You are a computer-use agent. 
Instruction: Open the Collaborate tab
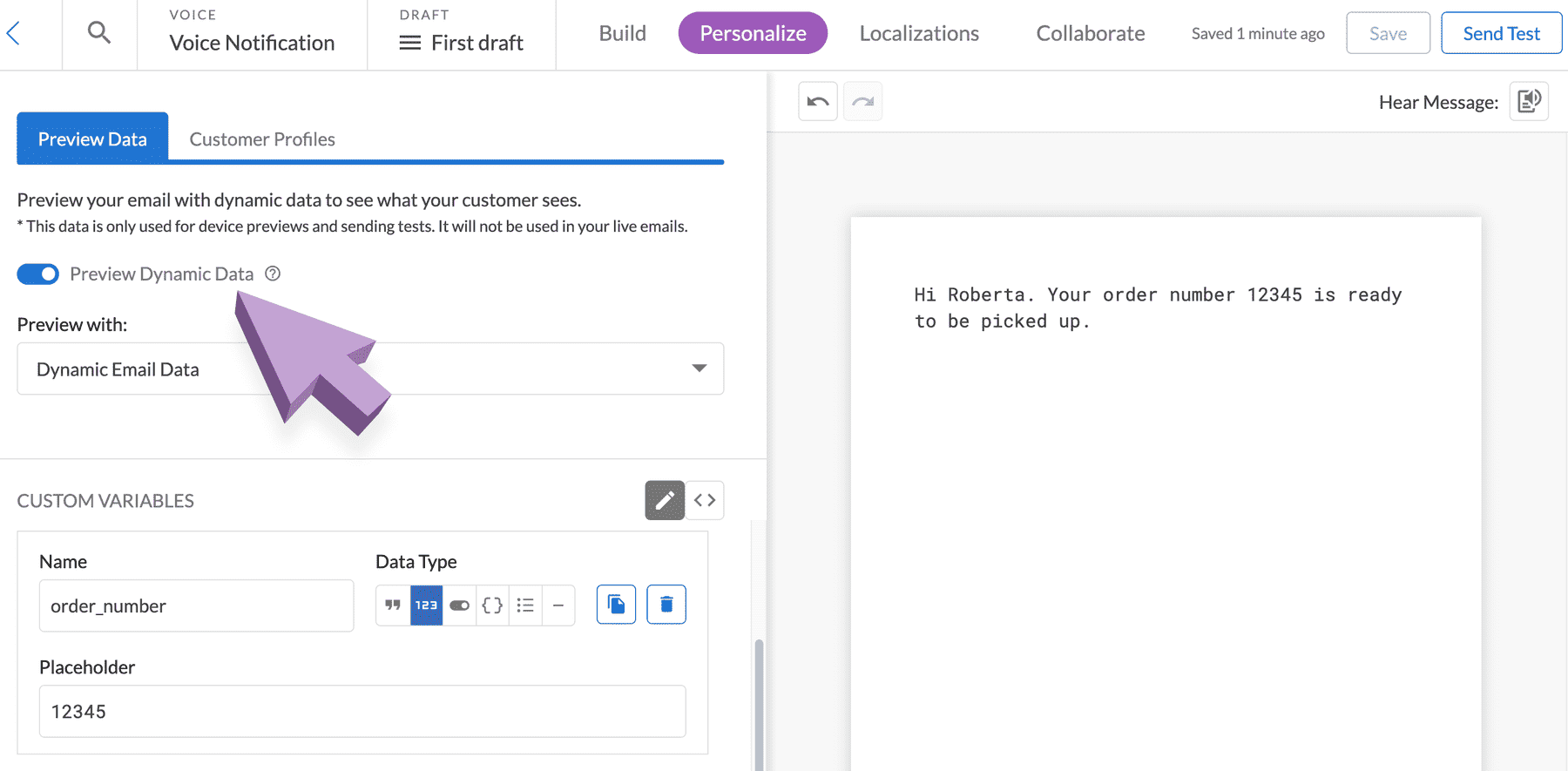click(x=1091, y=33)
